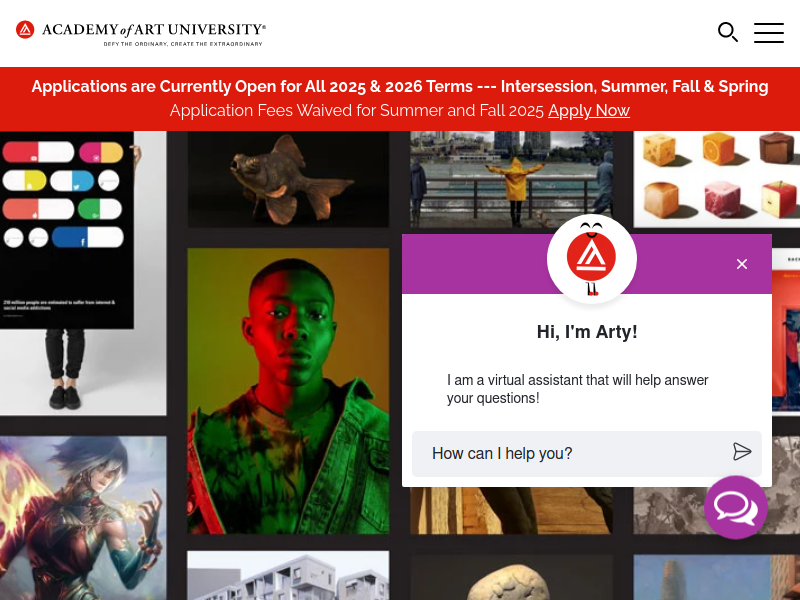Click the 'Hi, I'm Arty!' heading

pos(587,332)
